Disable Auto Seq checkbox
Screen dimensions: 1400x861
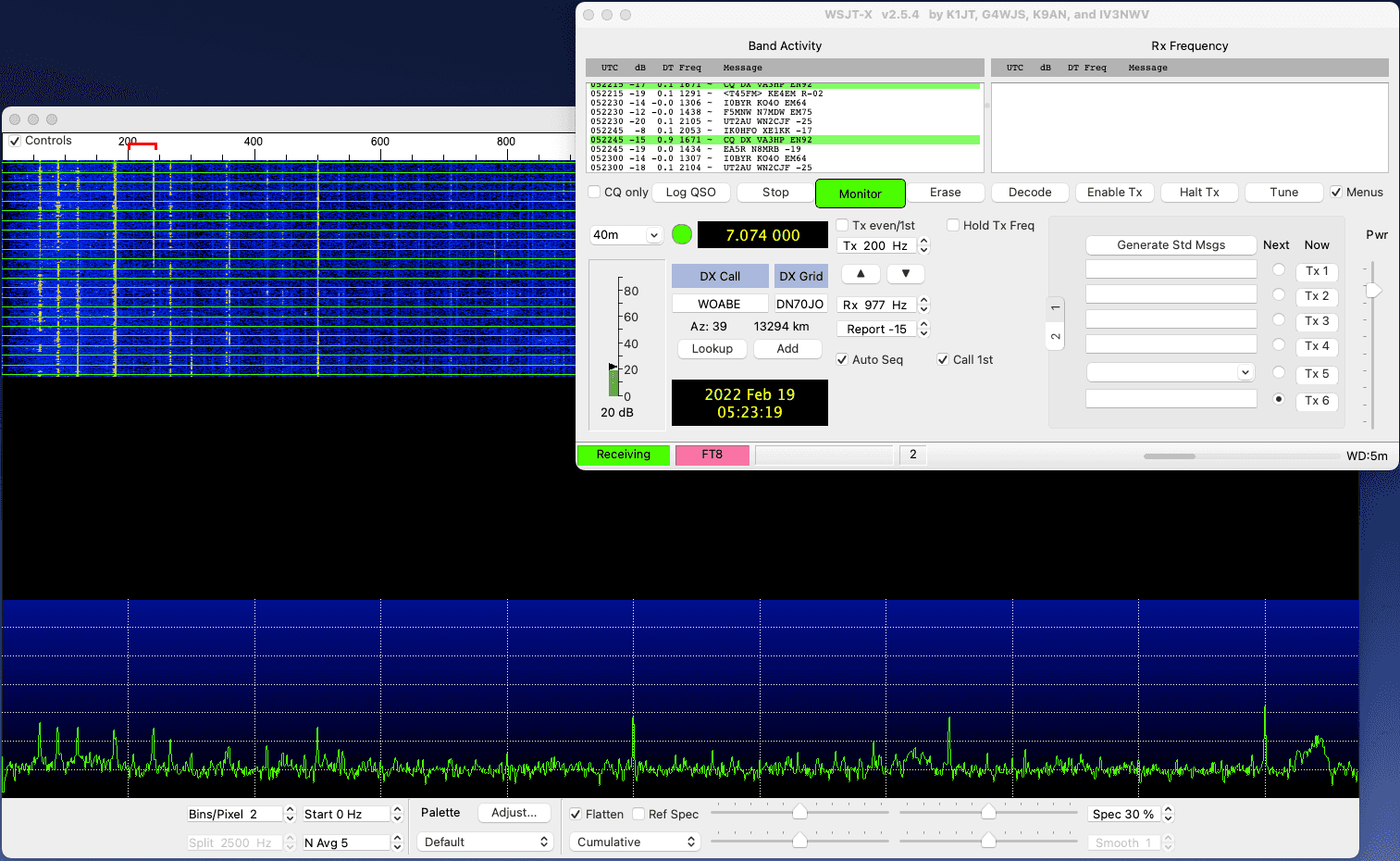pyautogui.click(x=842, y=359)
